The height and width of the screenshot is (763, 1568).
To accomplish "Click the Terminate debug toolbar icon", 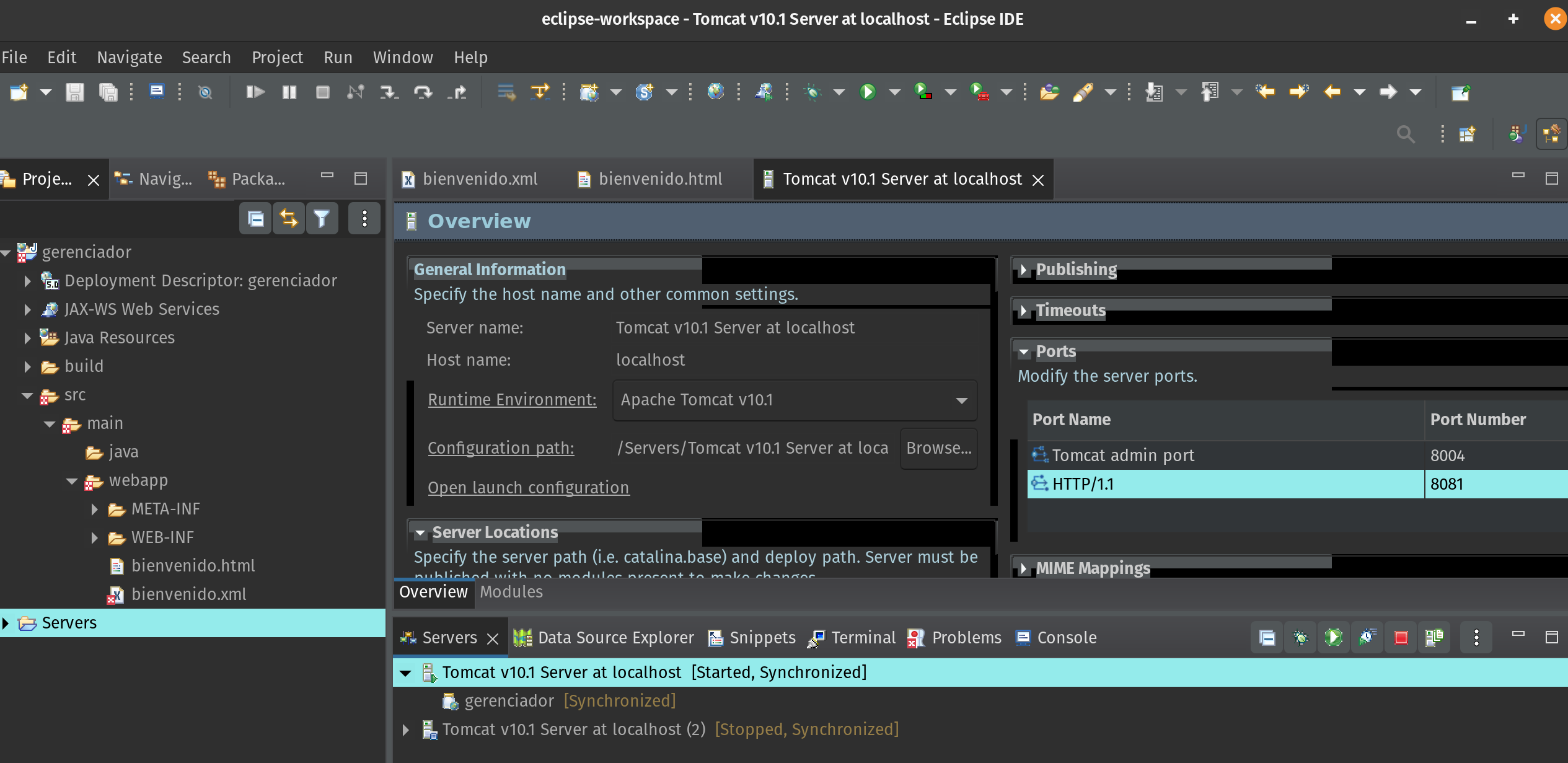I will pyautogui.click(x=322, y=92).
